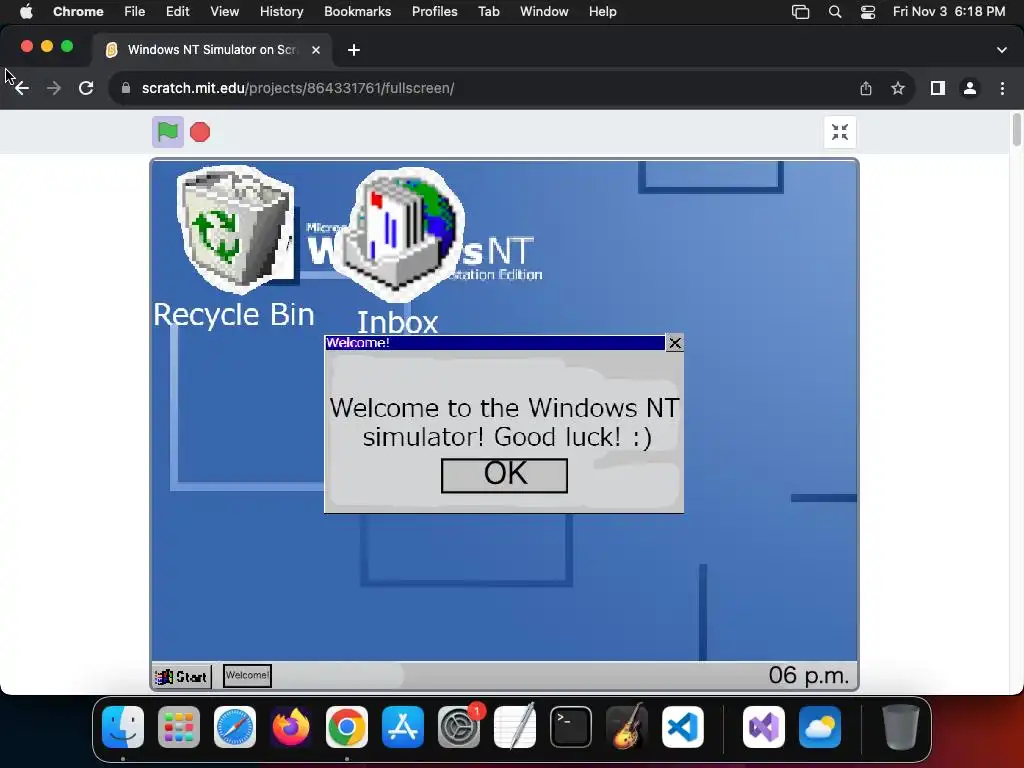This screenshot has height=768, width=1024.
Task: Bookmark this page with the star
Action: click(x=898, y=88)
